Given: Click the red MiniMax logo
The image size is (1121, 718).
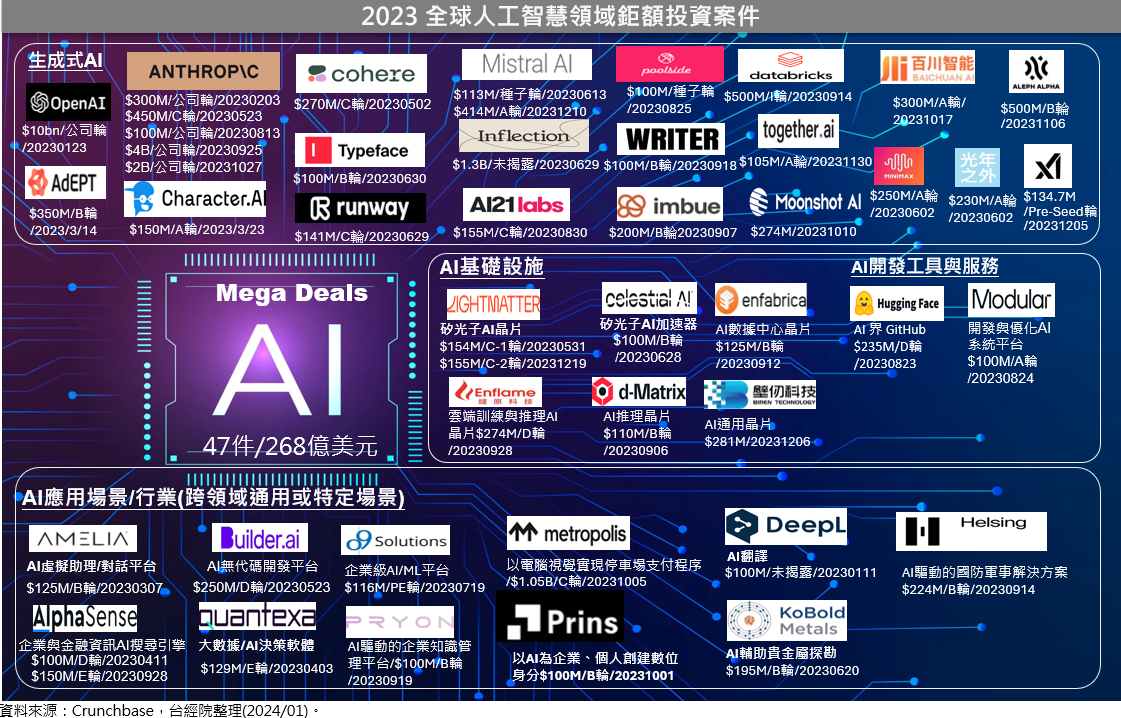Looking at the screenshot, I should pyautogui.click(x=899, y=166).
